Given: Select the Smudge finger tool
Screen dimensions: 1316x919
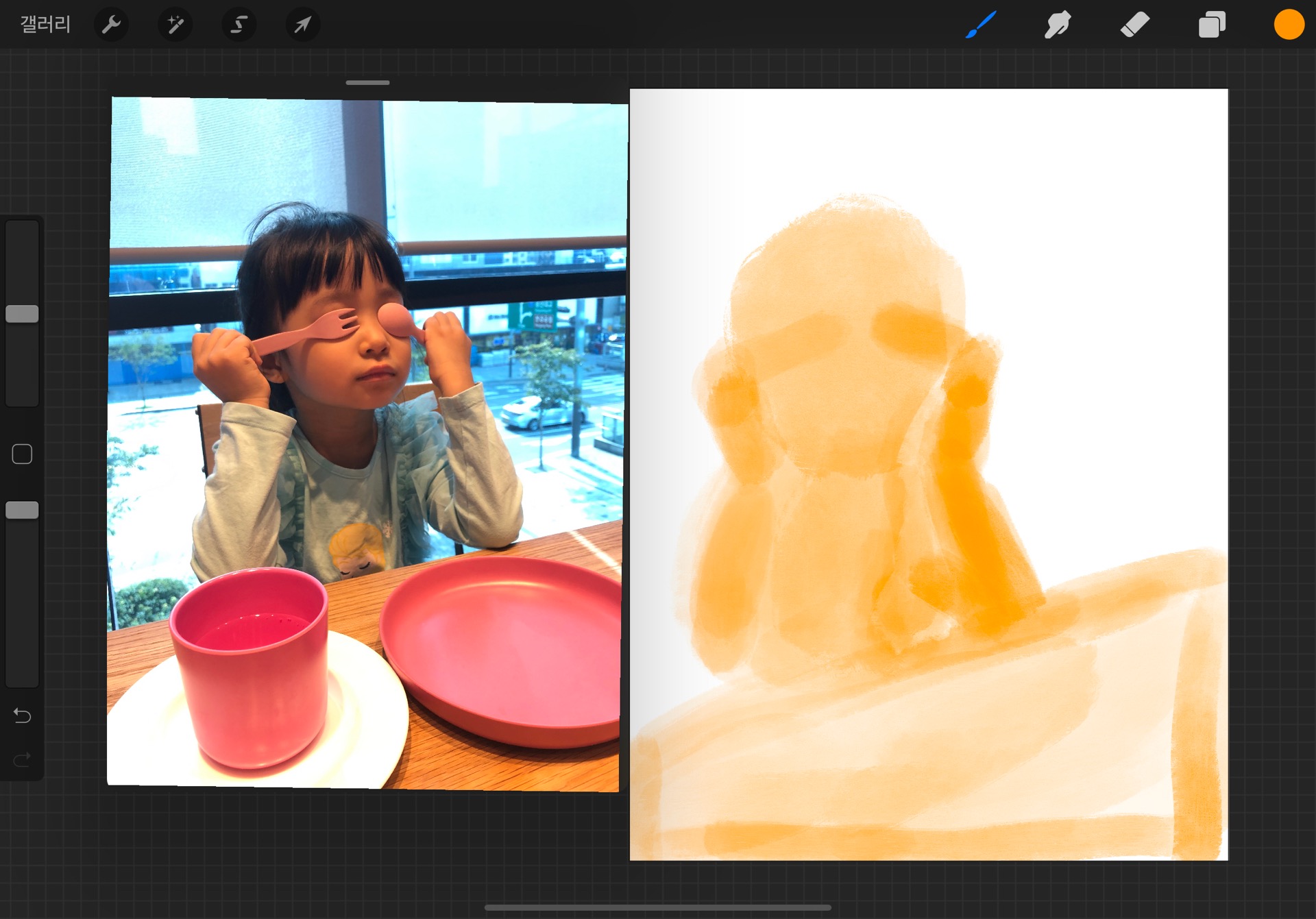Looking at the screenshot, I should [x=1058, y=25].
